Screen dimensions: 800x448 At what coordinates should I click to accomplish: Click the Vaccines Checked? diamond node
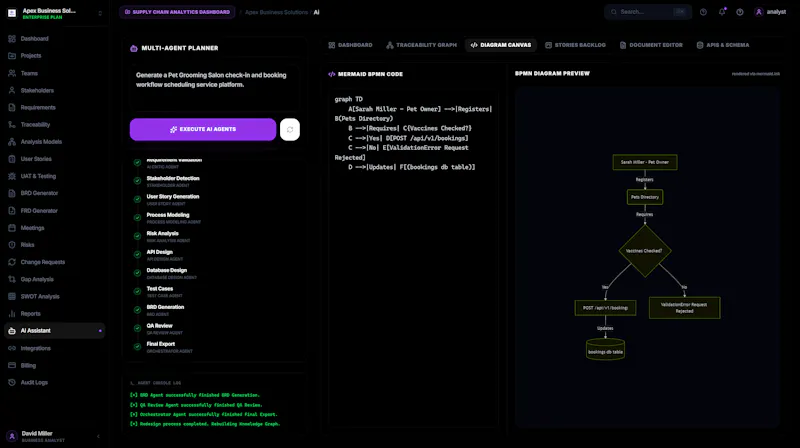[644, 251]
